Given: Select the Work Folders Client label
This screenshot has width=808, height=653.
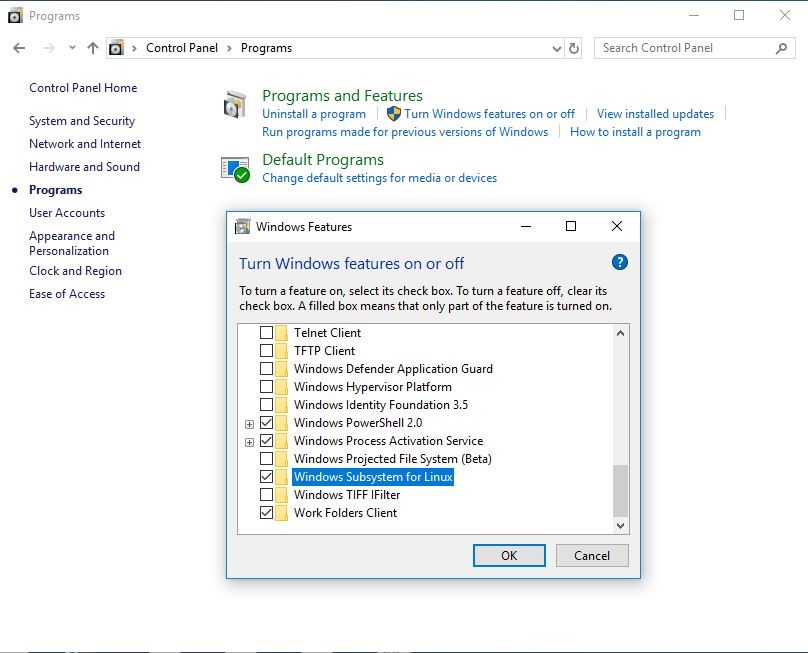Looking at the screenshot, I should click(345, 513).
